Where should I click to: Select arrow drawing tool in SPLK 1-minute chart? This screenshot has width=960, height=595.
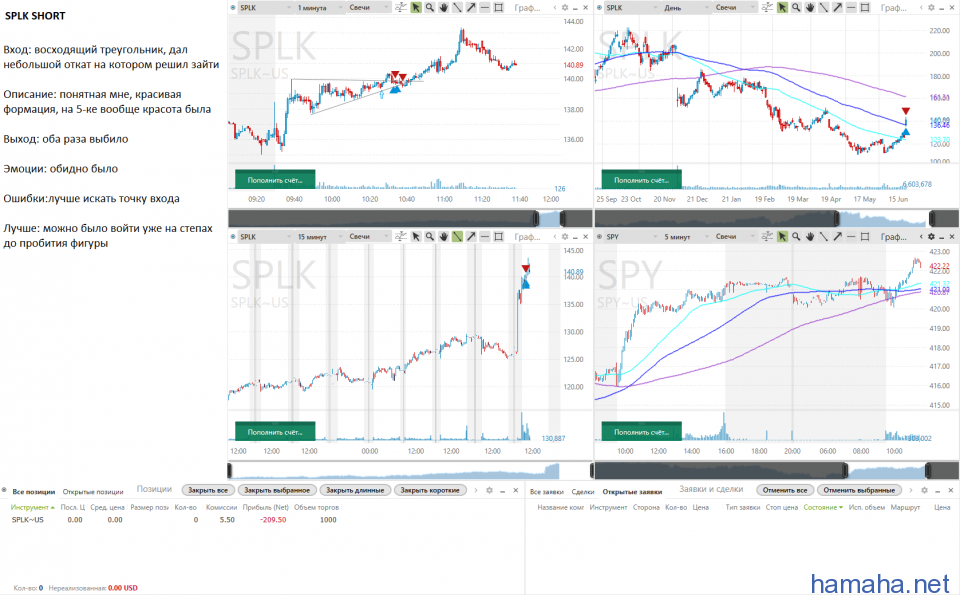471,7
